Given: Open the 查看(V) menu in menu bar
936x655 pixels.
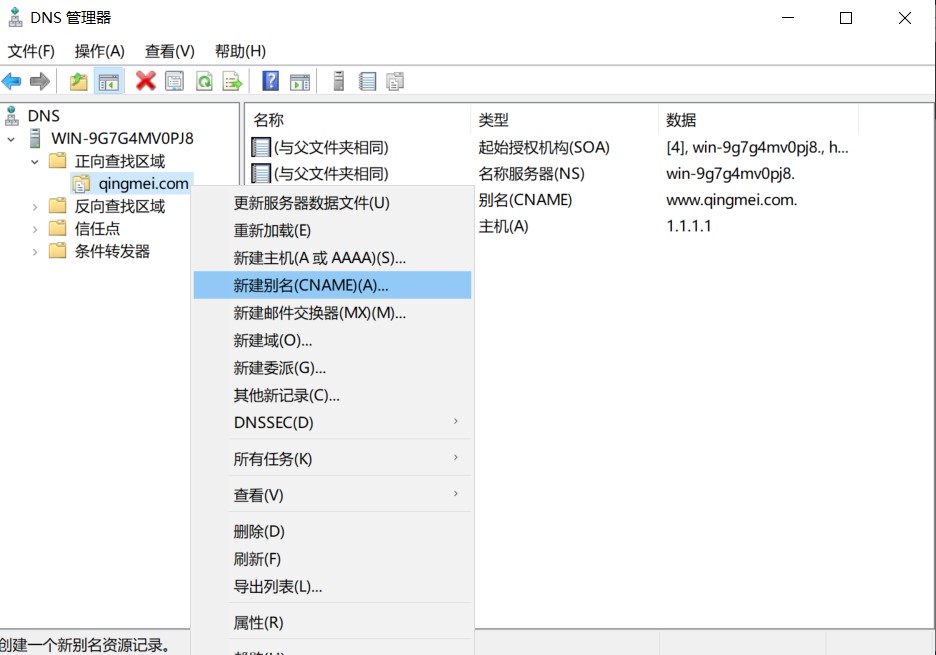Looking at the screenshot, I should (x=170, y=51).
